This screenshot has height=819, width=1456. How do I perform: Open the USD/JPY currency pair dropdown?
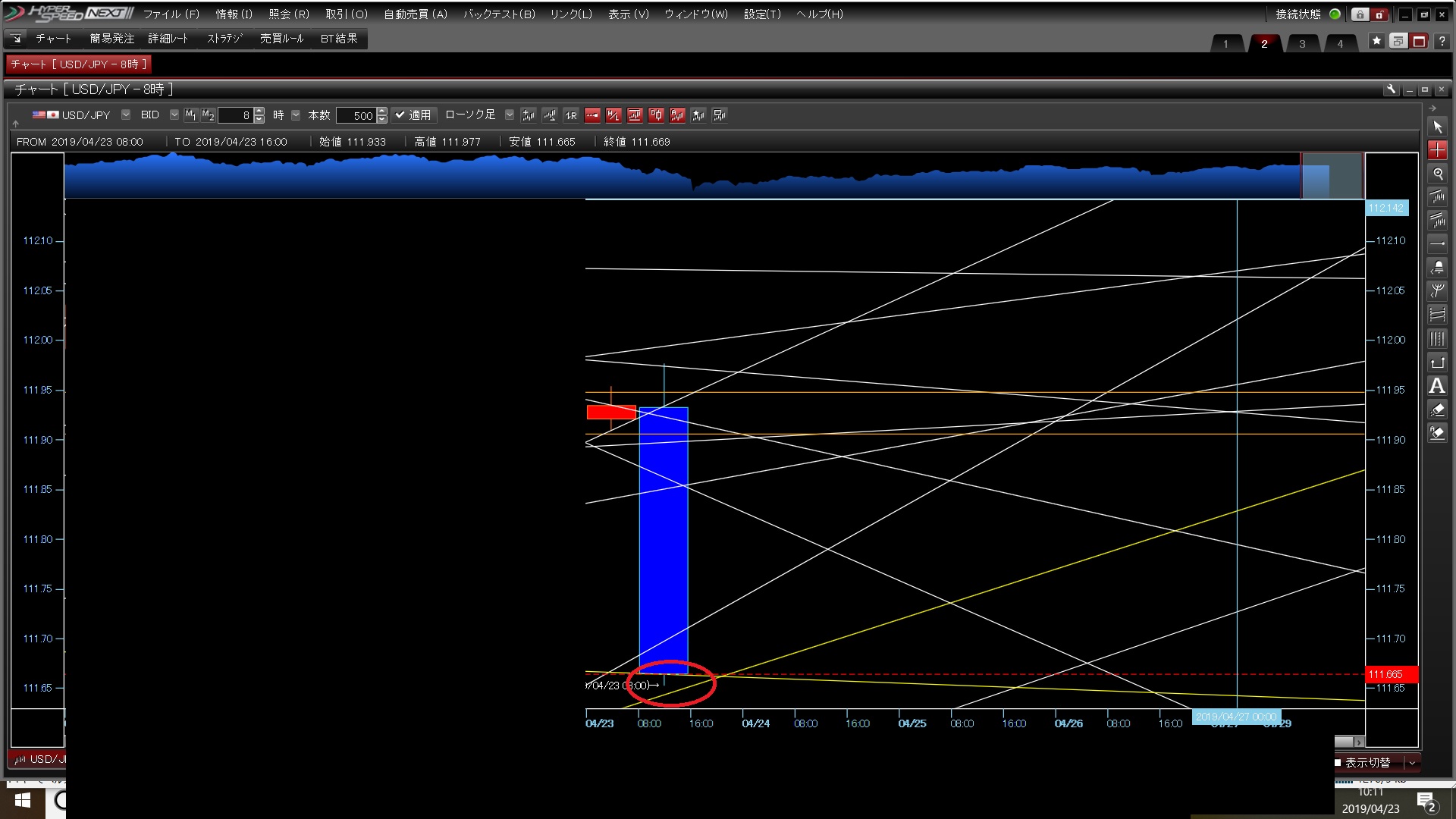point(126,115)
